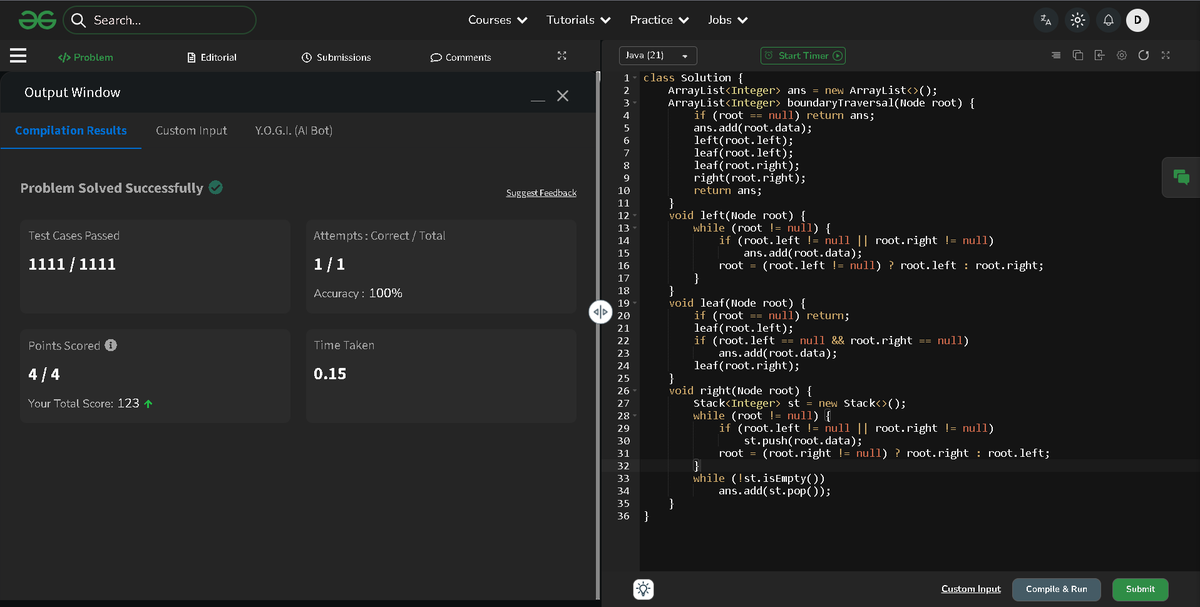The height and width of the screenshot is (607, 1200).
Task: Close the Output Window
Action: [x=563, y=95]
